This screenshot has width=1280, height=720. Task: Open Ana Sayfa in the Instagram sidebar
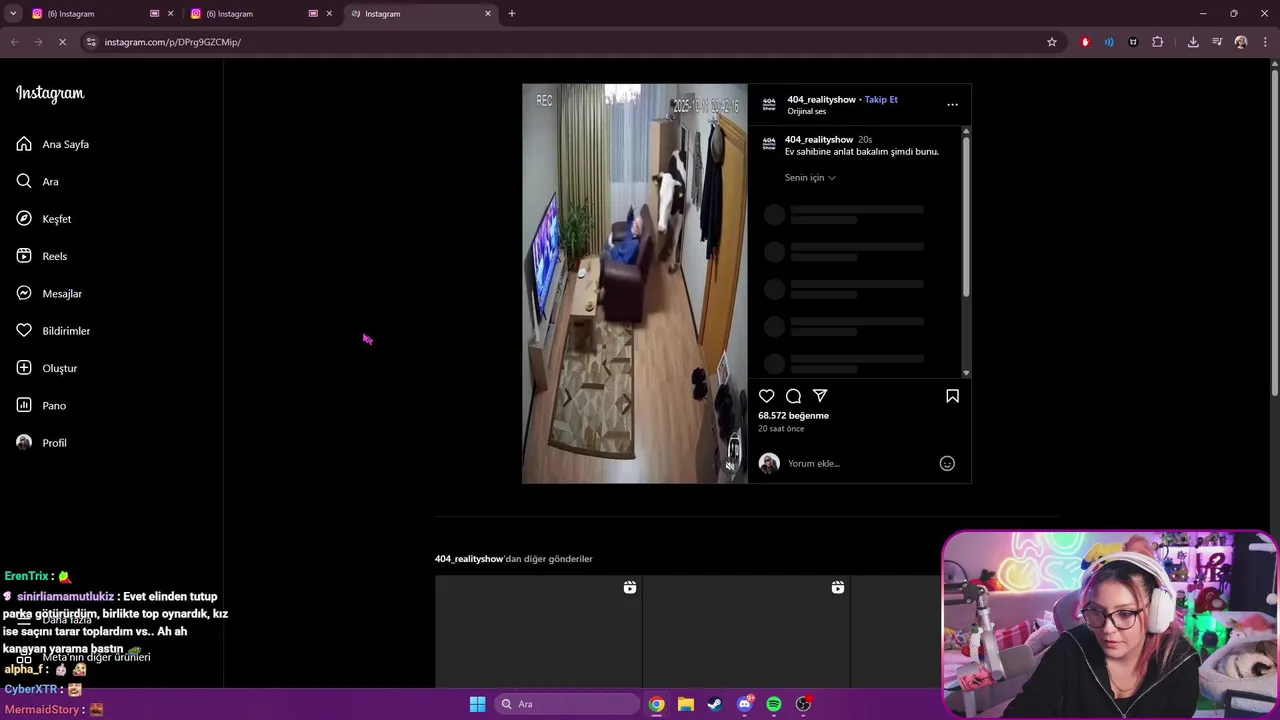point(52,144)
